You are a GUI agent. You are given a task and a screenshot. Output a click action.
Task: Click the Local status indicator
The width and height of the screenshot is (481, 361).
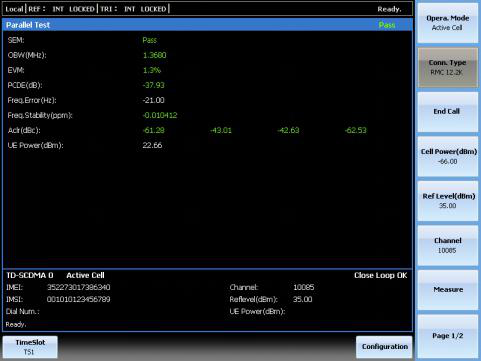coord(14,9)
